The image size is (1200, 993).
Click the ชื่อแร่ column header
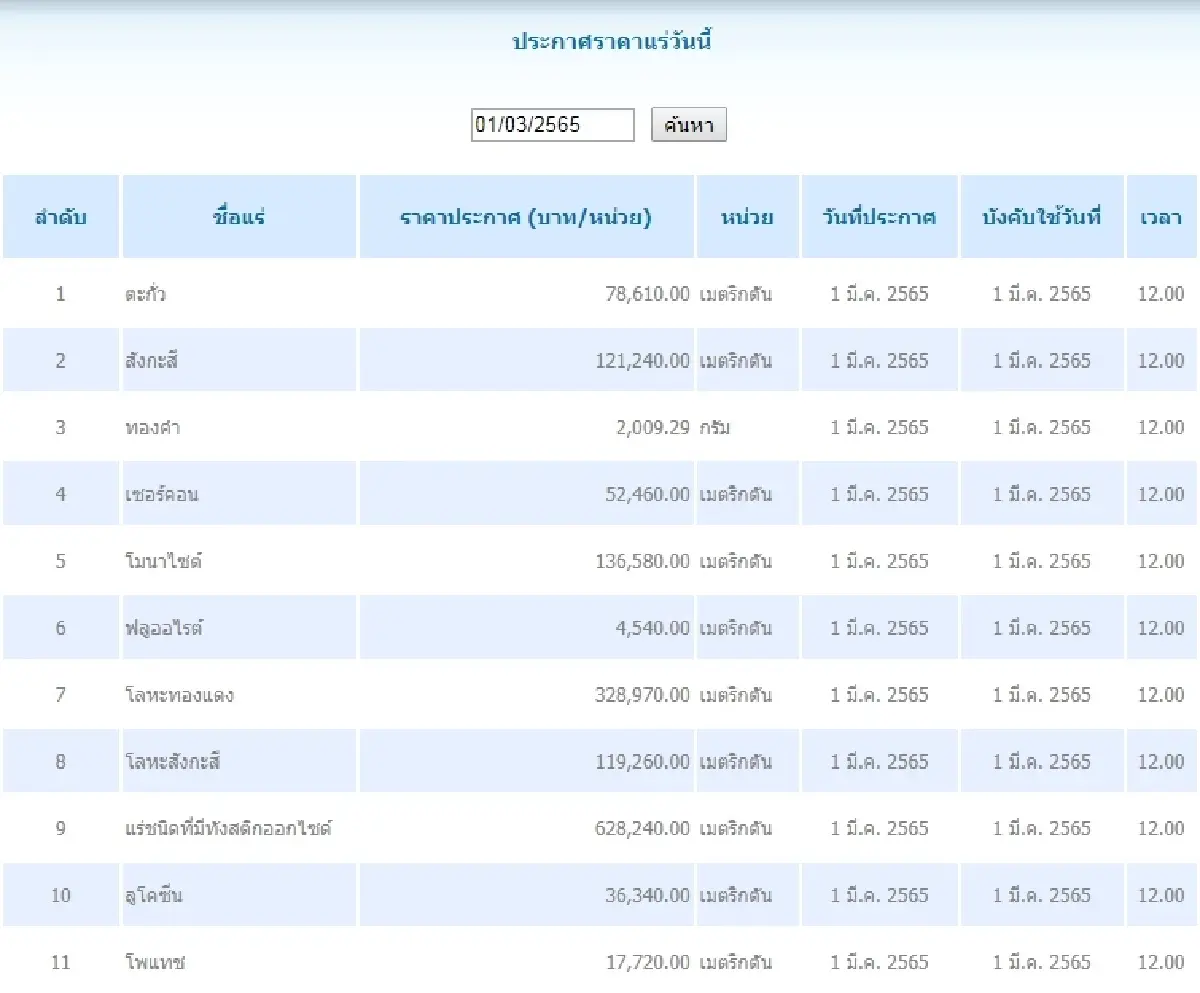pyautogui.click(x=239, y=217)
